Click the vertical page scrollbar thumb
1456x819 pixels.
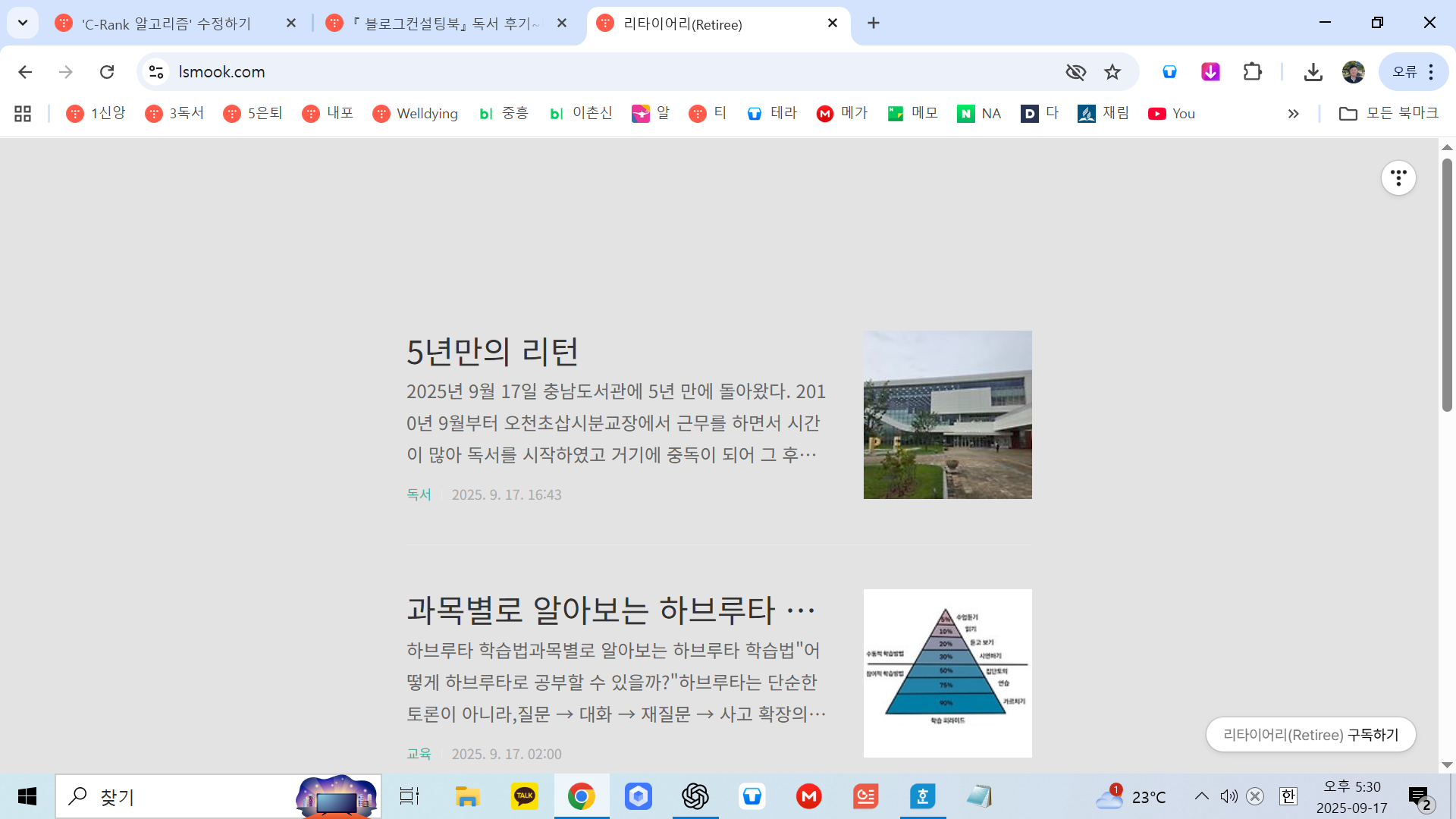(1447, 284)
